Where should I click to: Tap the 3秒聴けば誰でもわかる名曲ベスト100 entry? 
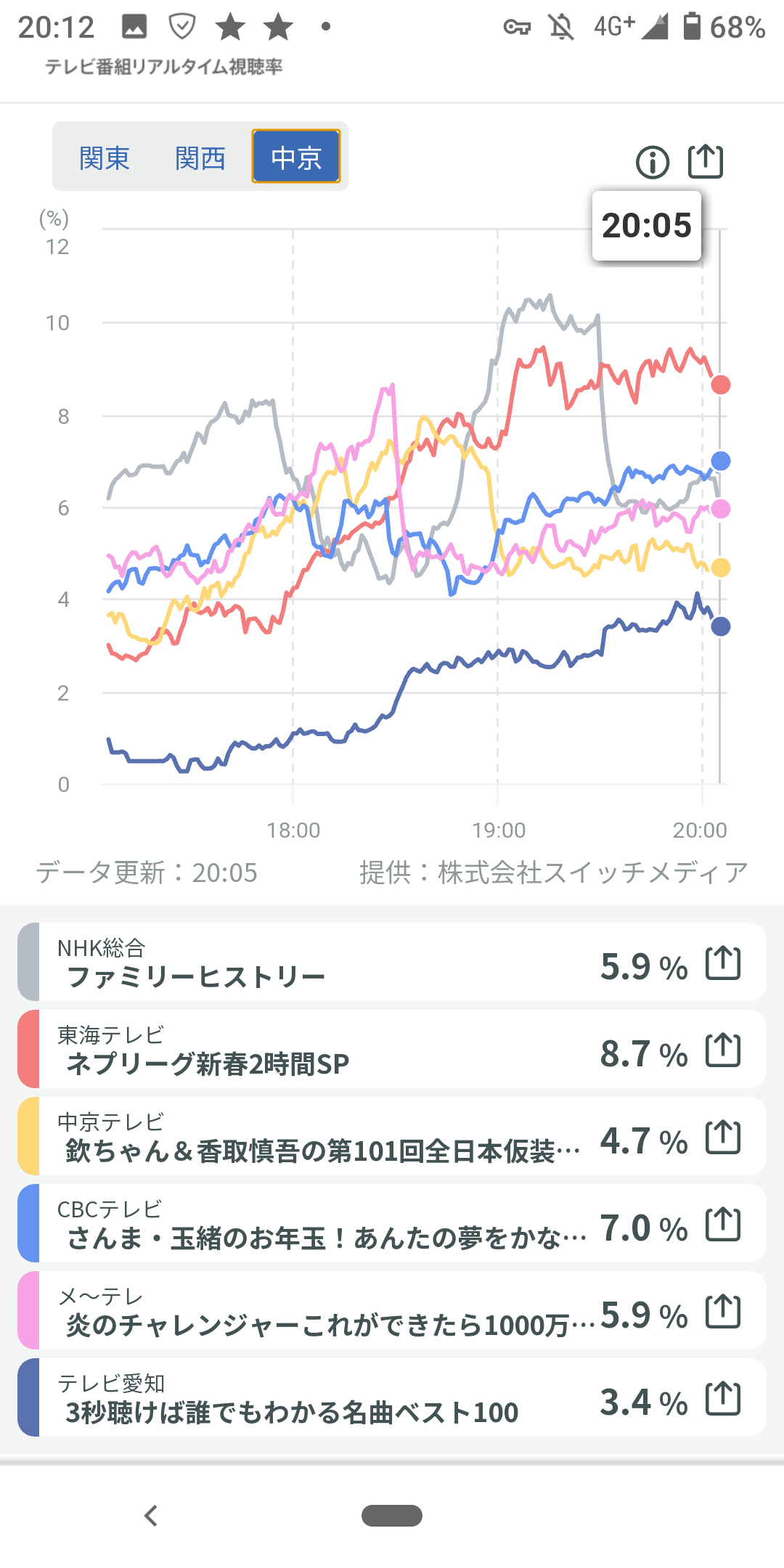[x=292, y=1413]
